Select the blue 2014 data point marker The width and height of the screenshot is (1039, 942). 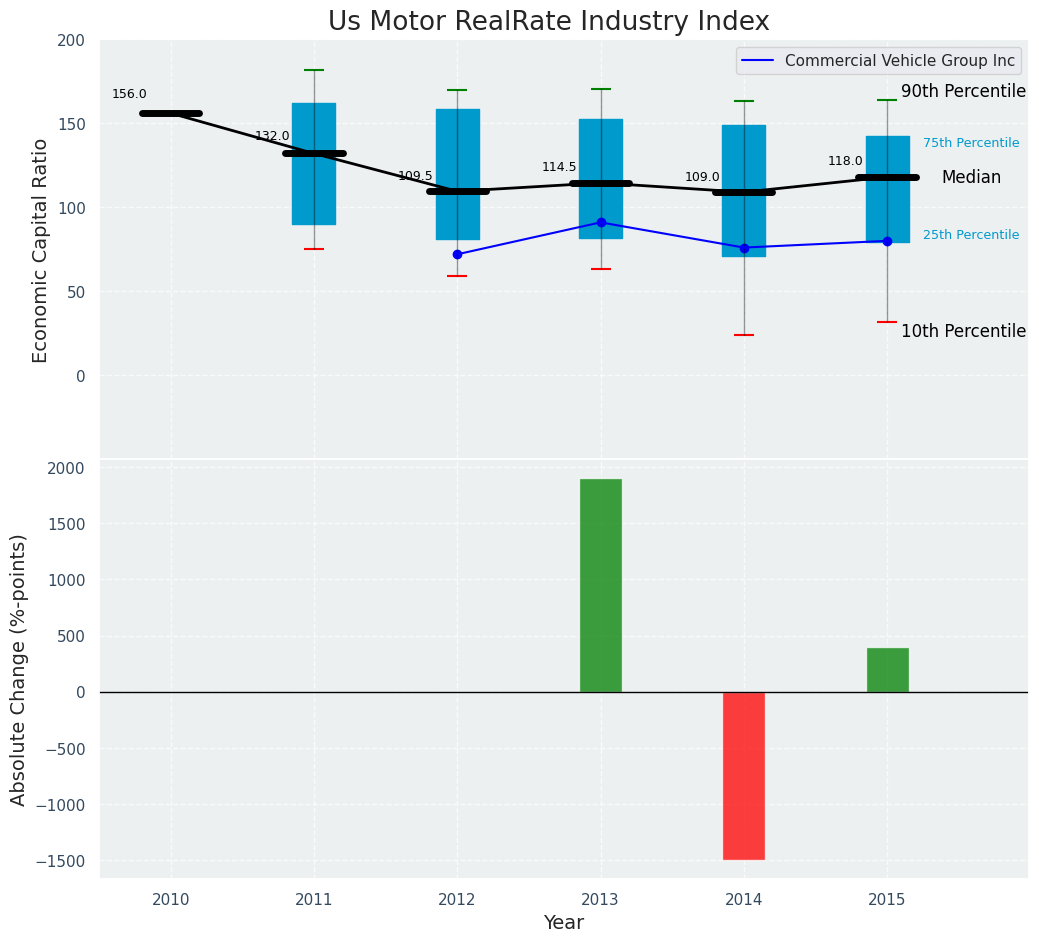coord(744,248)
